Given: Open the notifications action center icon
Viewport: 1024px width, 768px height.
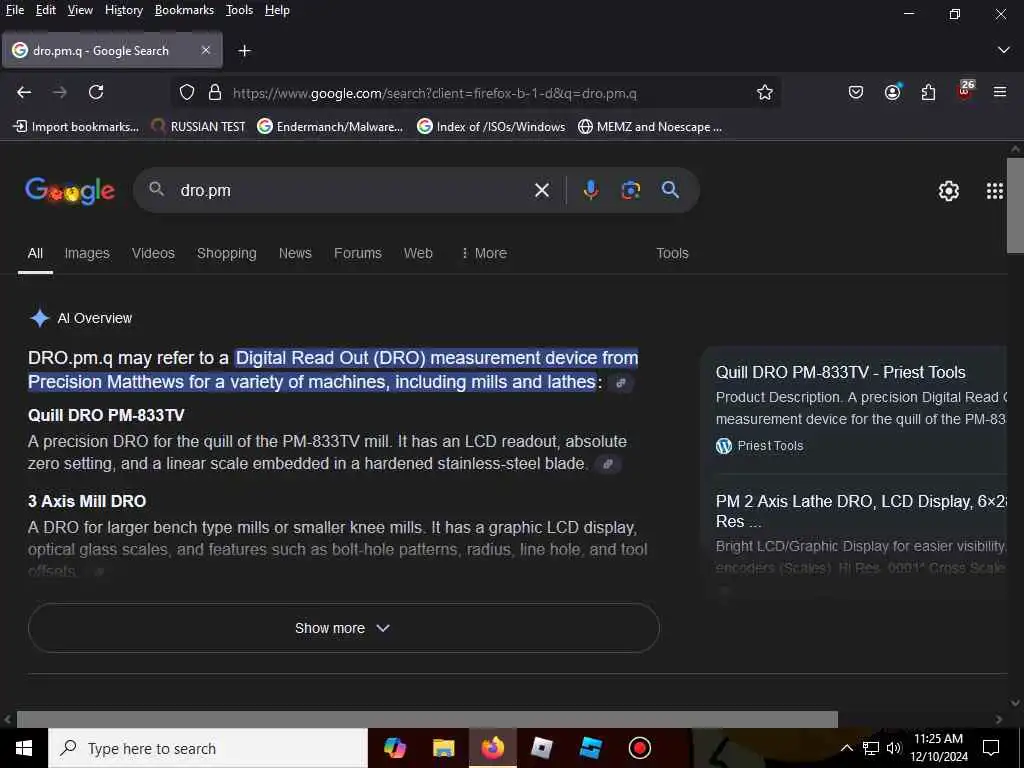Looking at the screenshot, I should pos(991,748).
